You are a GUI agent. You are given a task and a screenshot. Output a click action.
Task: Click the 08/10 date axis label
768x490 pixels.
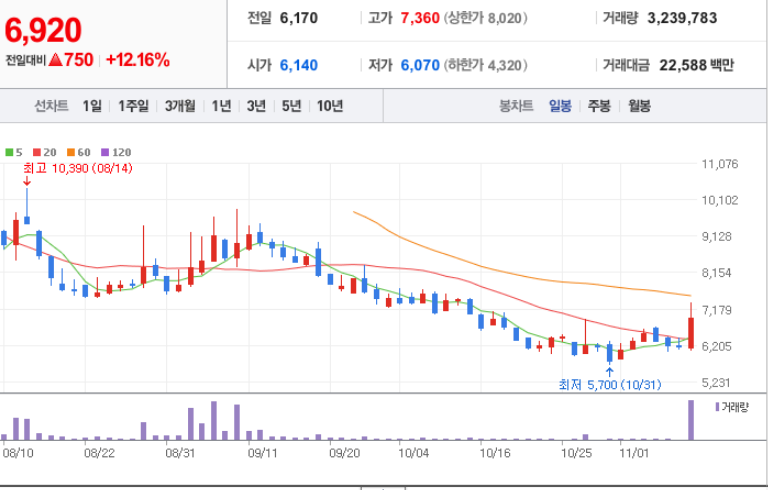click(x=18, y=452)
